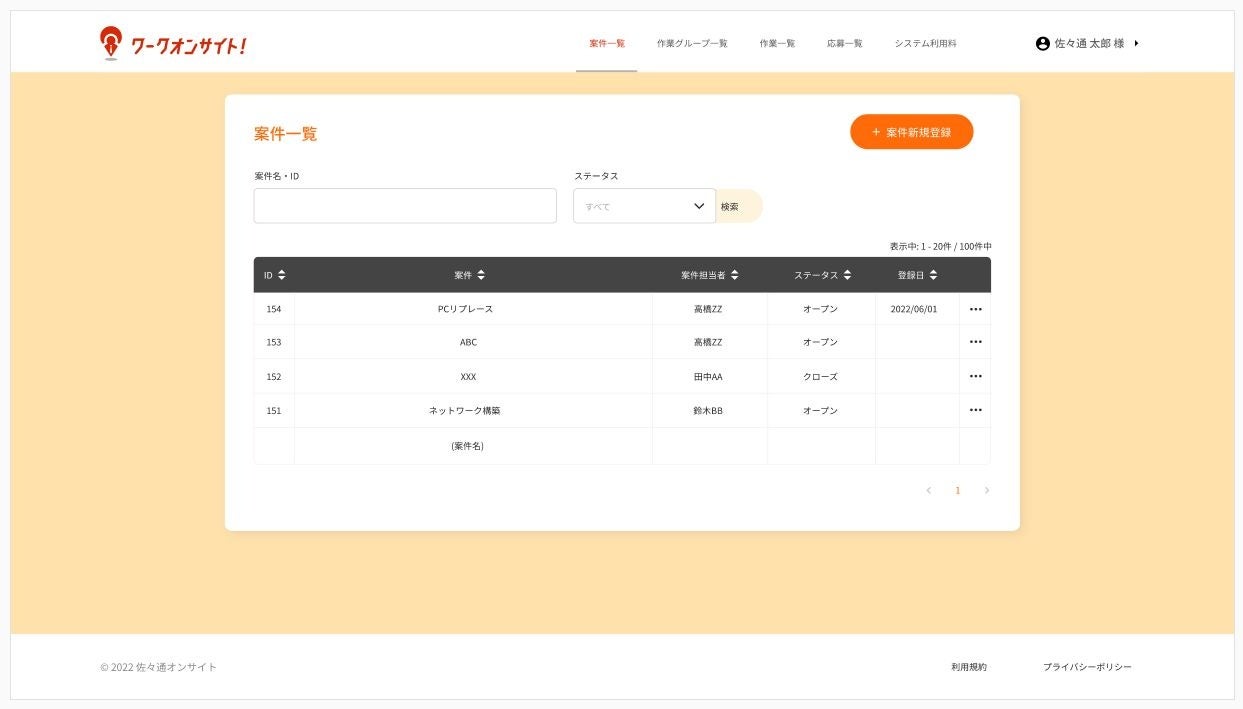Click the 表示中: 1 - 20件 / 100件中 count text
This screenshot has height=709, width=1243.
(940, 246)
